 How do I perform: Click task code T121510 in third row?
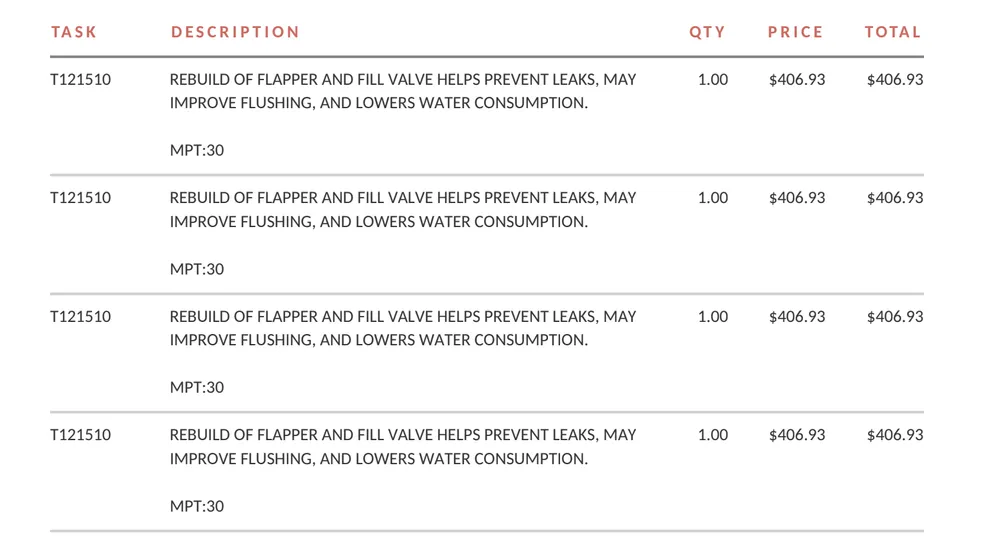pos(81,317)
